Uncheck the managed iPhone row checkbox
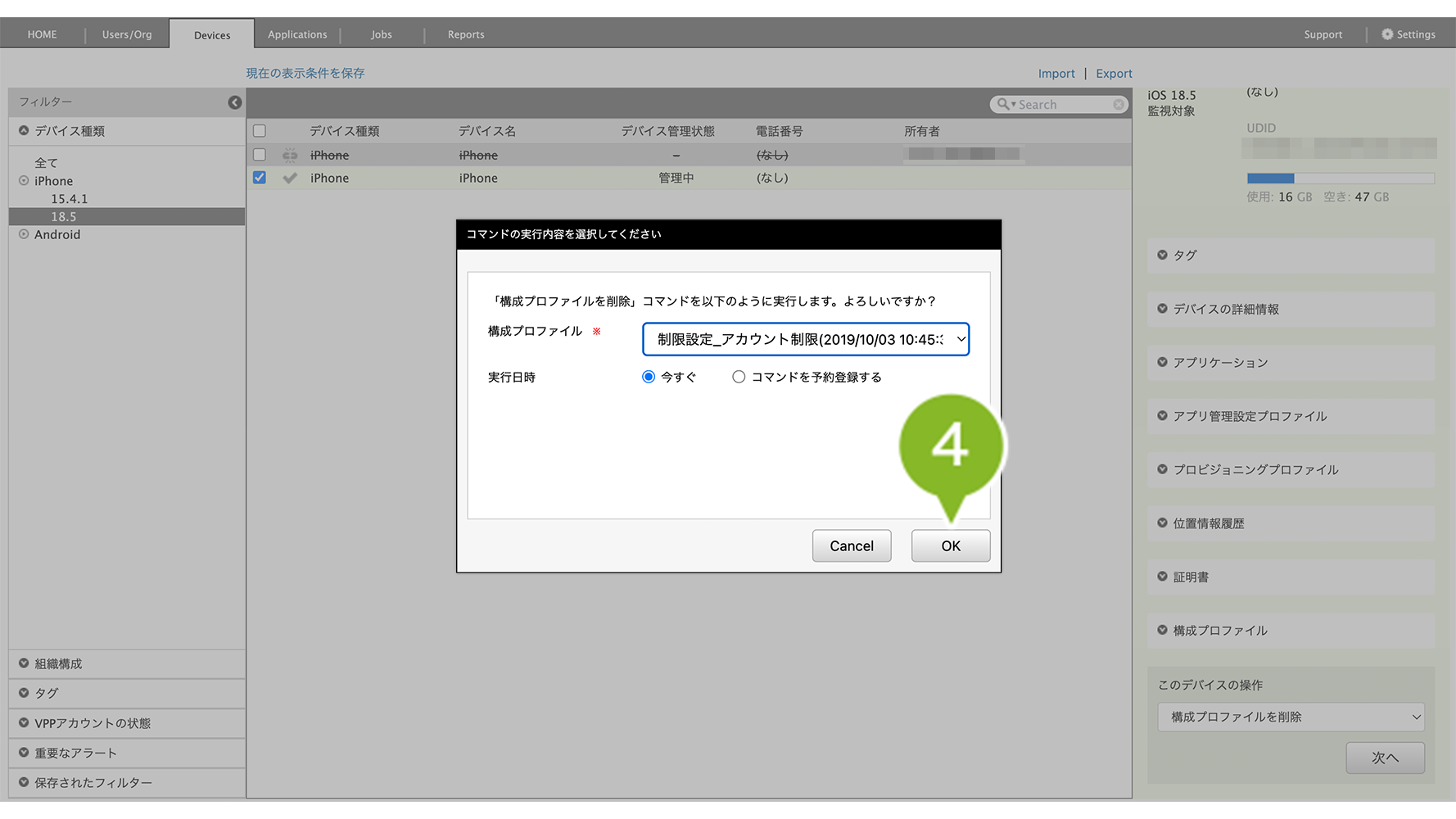 point(260,178)
